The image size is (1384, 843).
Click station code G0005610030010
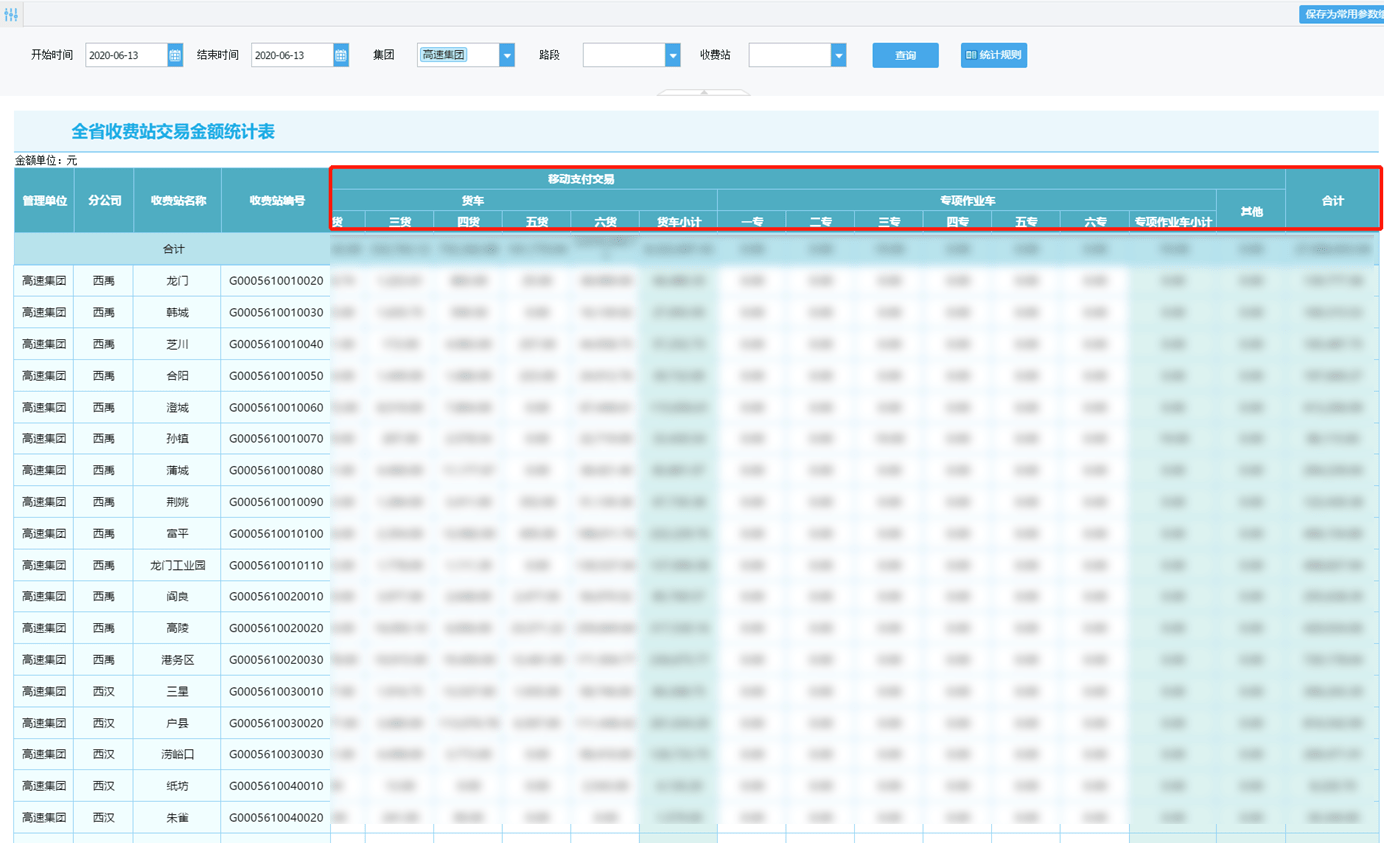click(277, 691)
